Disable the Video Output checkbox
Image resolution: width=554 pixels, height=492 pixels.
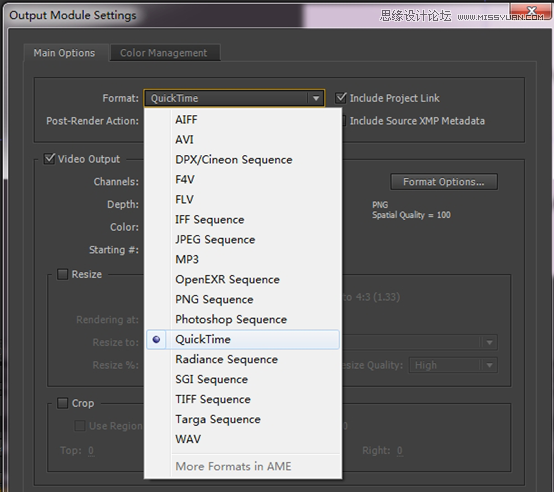49,159
